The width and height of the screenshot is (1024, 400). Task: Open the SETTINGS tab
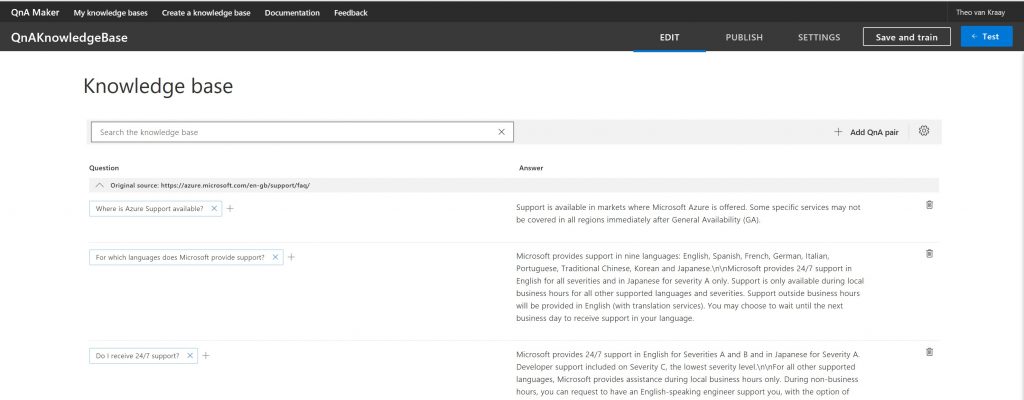point(818,37)
